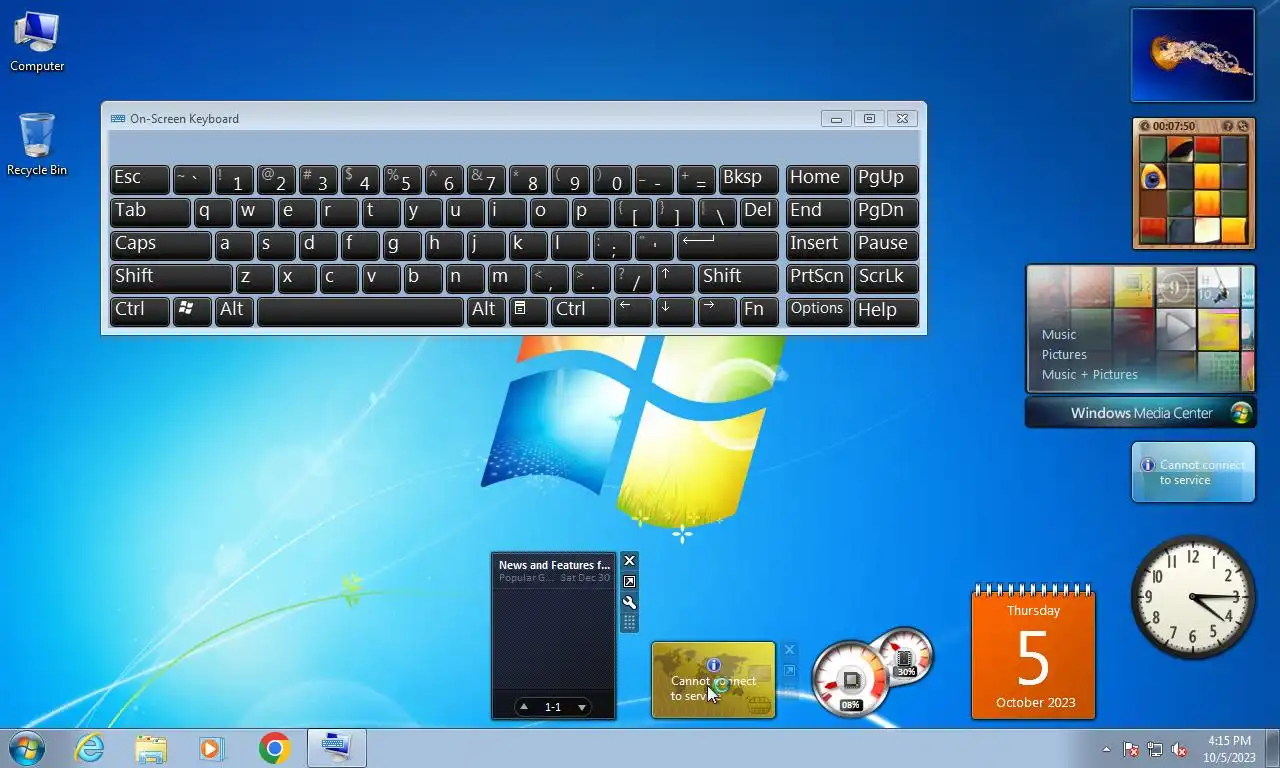1280x768 pixels.
Task: Click the Del key on the On-Screen Keyboard
Action: 759,212
